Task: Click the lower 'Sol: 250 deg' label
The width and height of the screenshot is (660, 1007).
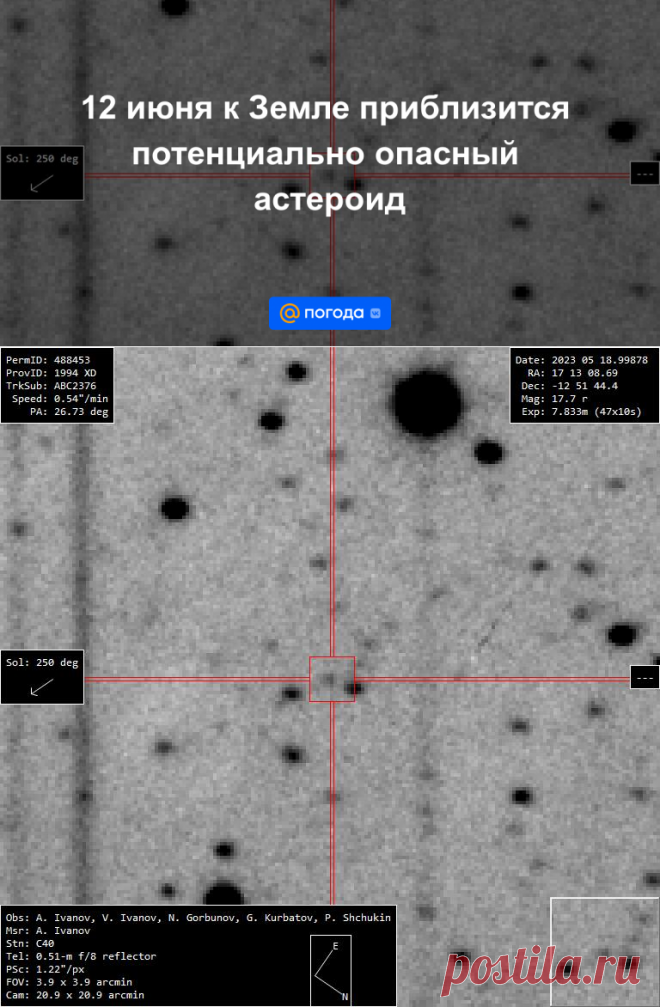Action: [41, 662]
